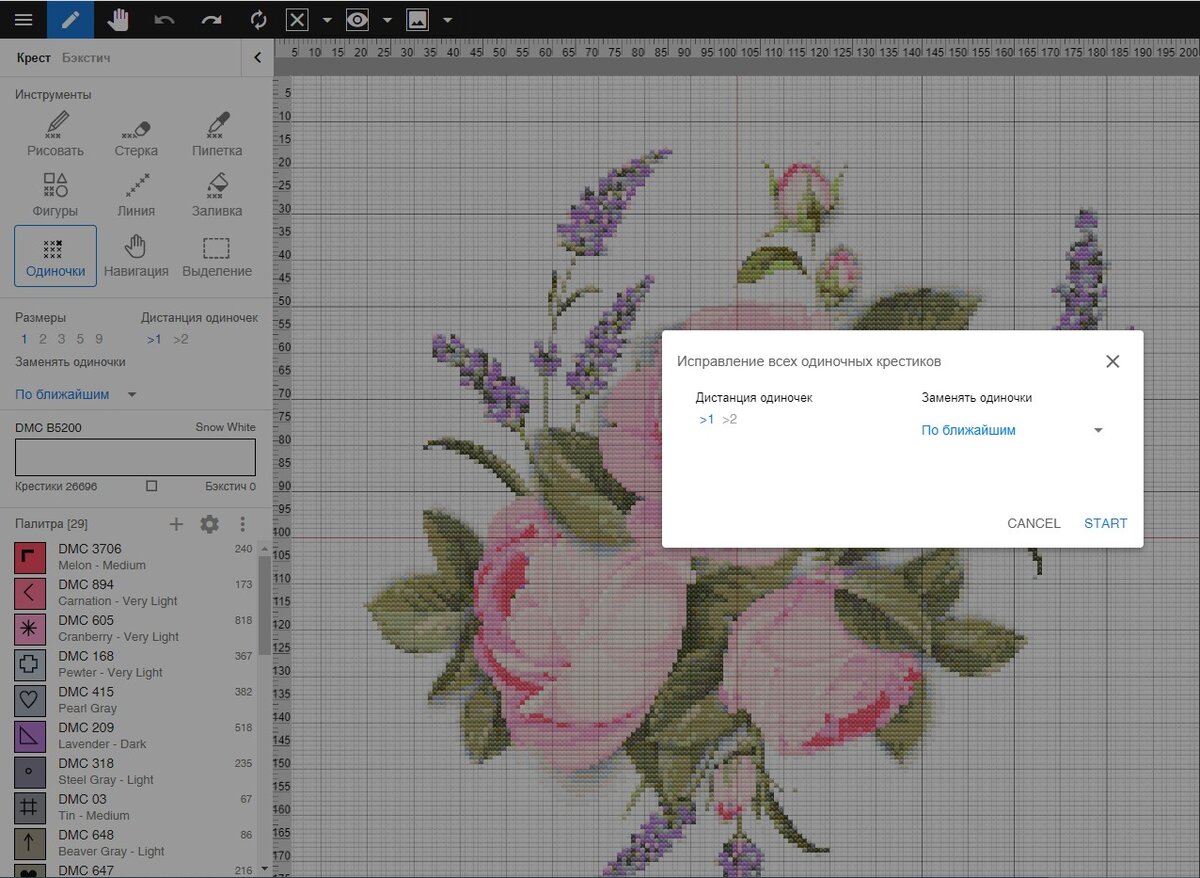Click the DMC B5200 Snow White color box
This screenshot has width=1200, height=878.
pos(135,457)
